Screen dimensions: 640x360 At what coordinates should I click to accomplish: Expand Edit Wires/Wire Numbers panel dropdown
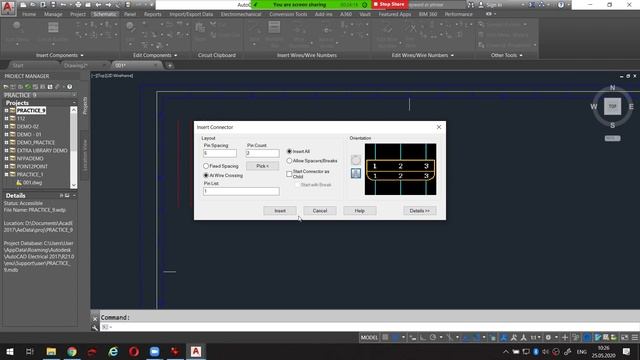(452, 56)
